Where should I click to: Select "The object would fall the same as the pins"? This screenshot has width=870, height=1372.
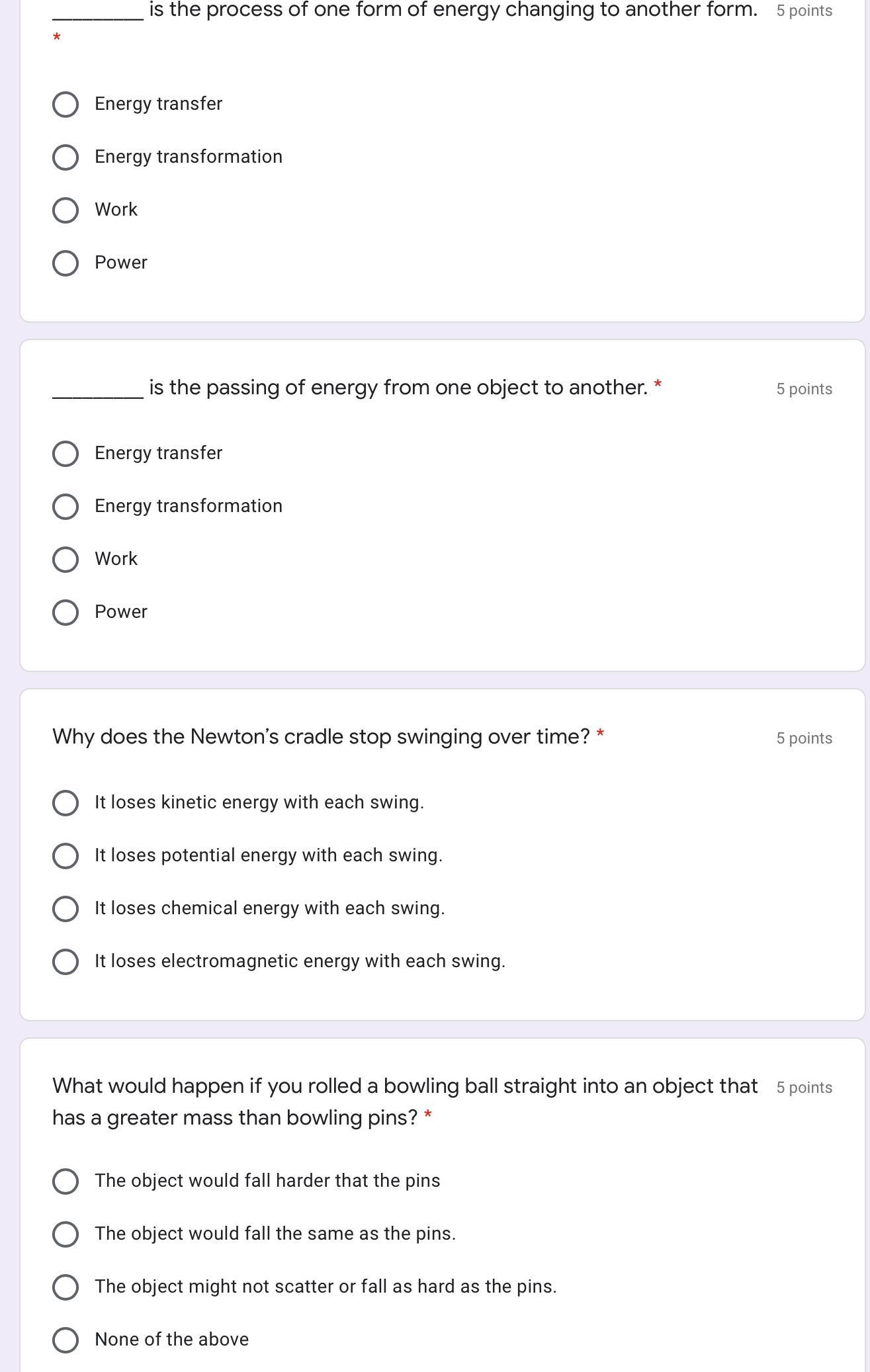pos(65,1234)
